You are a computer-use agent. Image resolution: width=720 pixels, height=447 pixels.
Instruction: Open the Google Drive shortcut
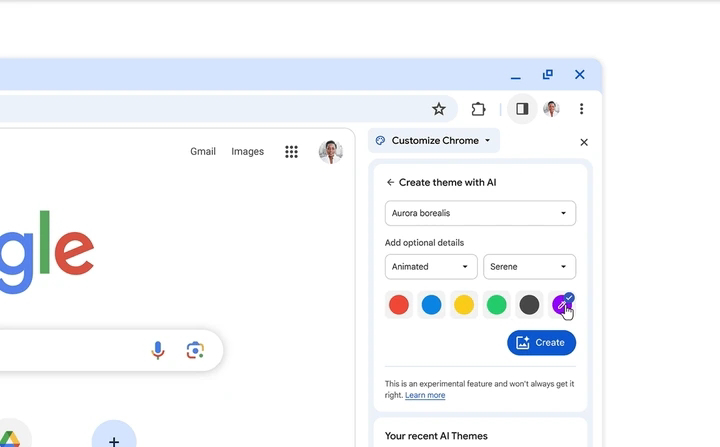click(x=9, y=437)
